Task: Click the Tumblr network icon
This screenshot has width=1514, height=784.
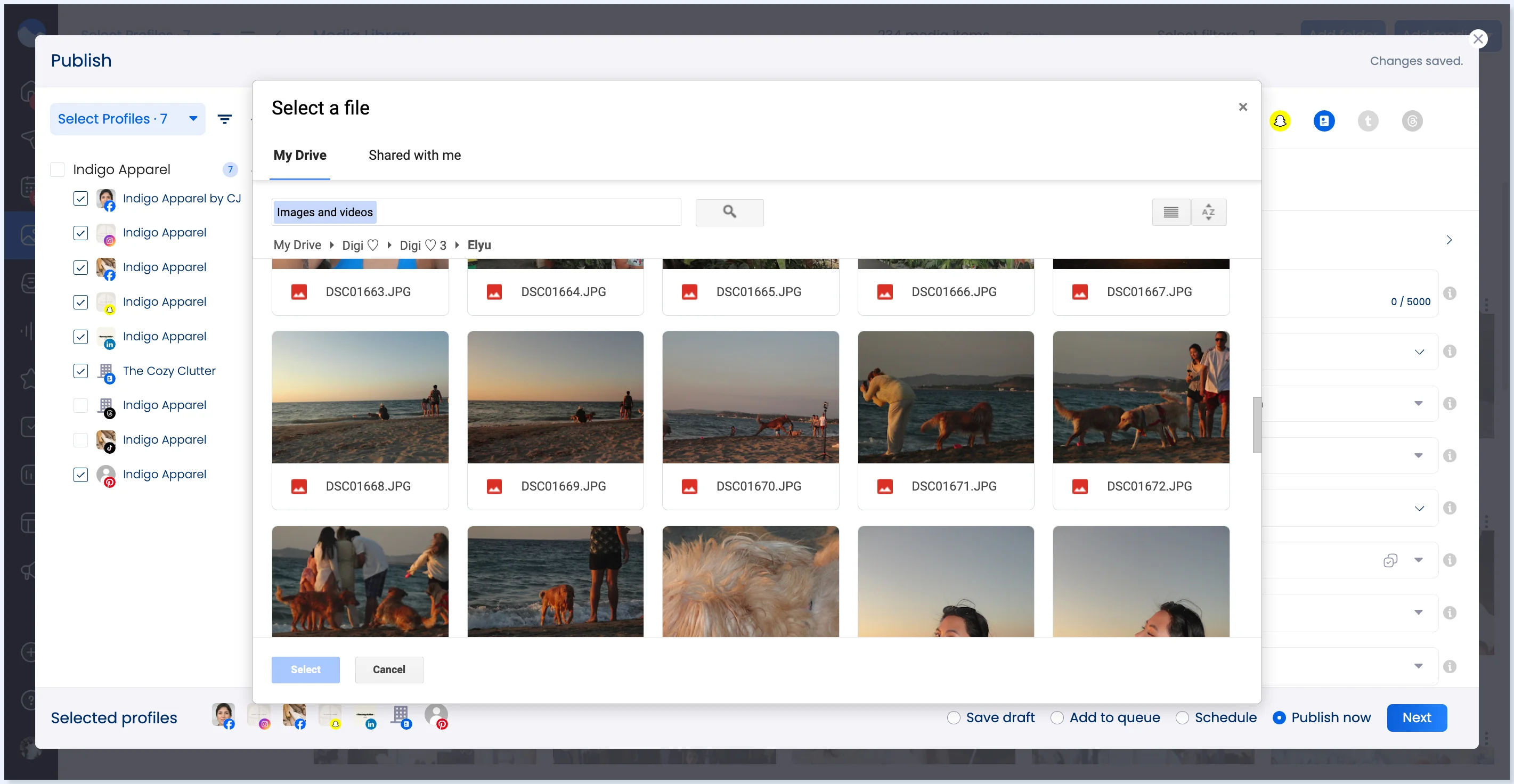Action: point(1368,121)
